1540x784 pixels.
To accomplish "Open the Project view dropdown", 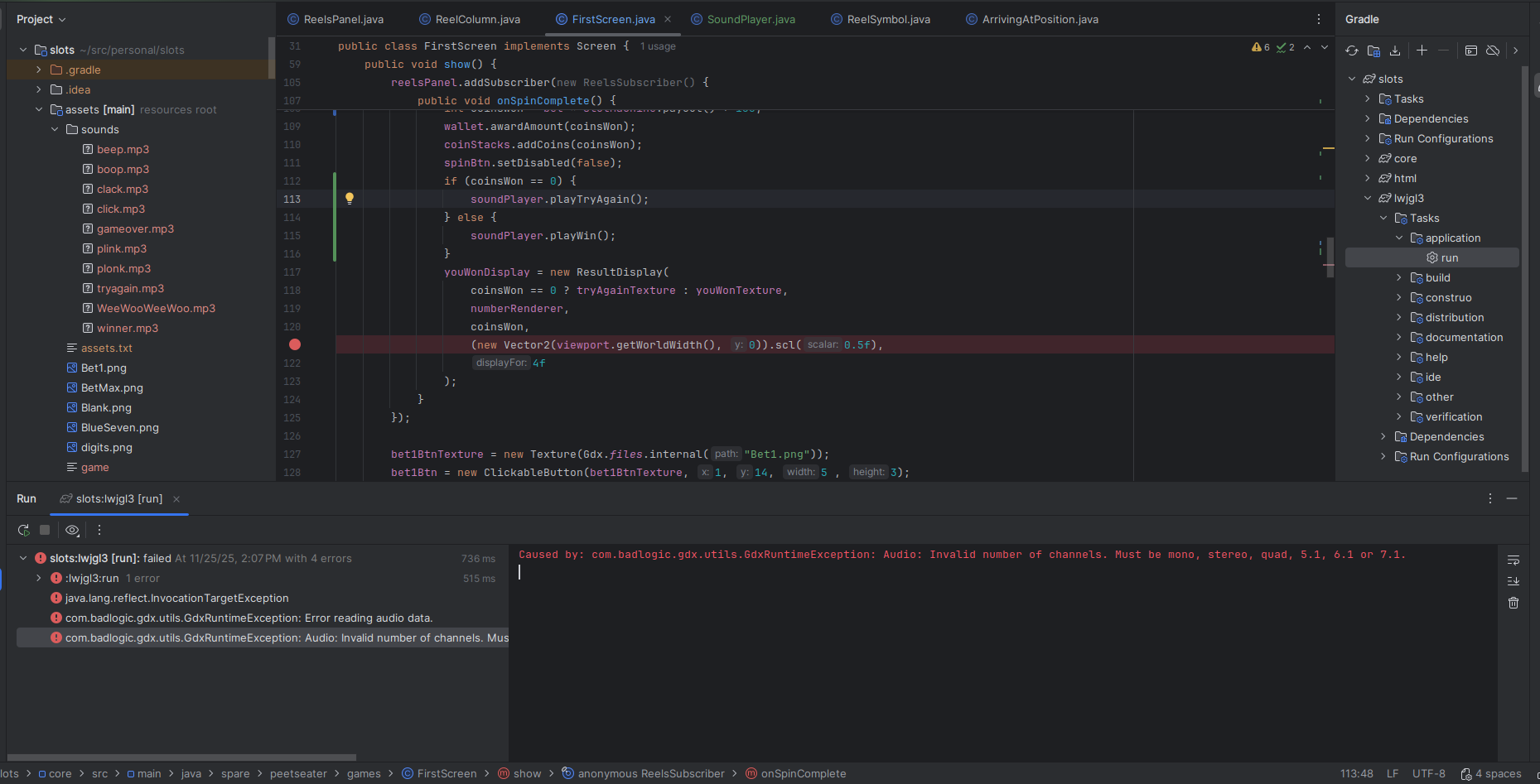I will coord(41,19).
